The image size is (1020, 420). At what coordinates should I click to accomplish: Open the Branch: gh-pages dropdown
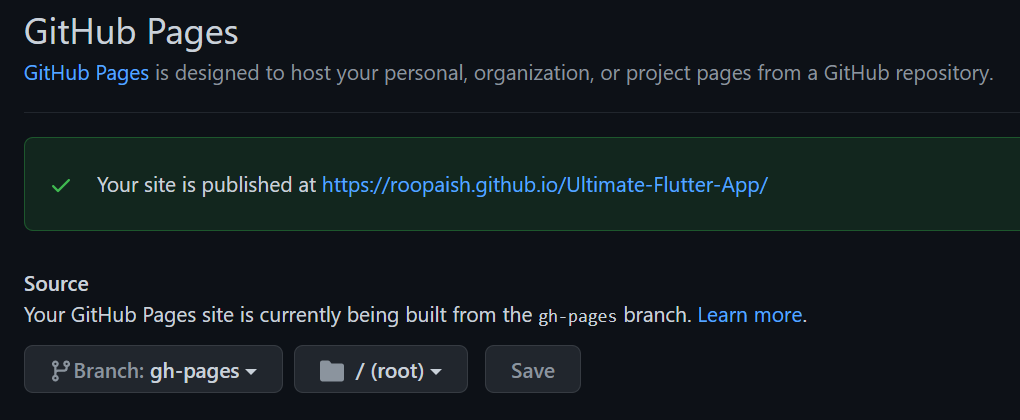click(x=154, y=371)
